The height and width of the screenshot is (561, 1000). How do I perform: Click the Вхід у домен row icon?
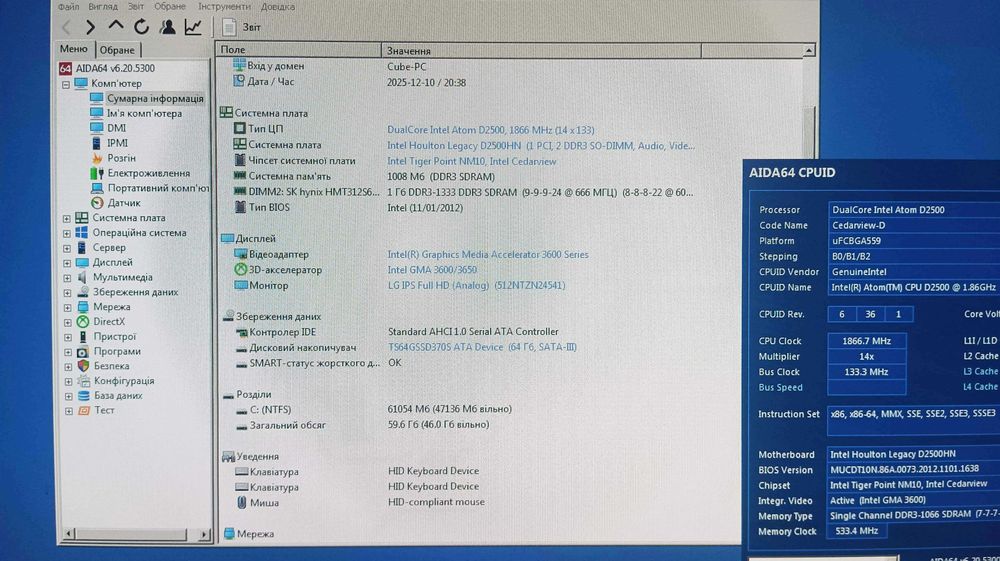click(239, 65)
